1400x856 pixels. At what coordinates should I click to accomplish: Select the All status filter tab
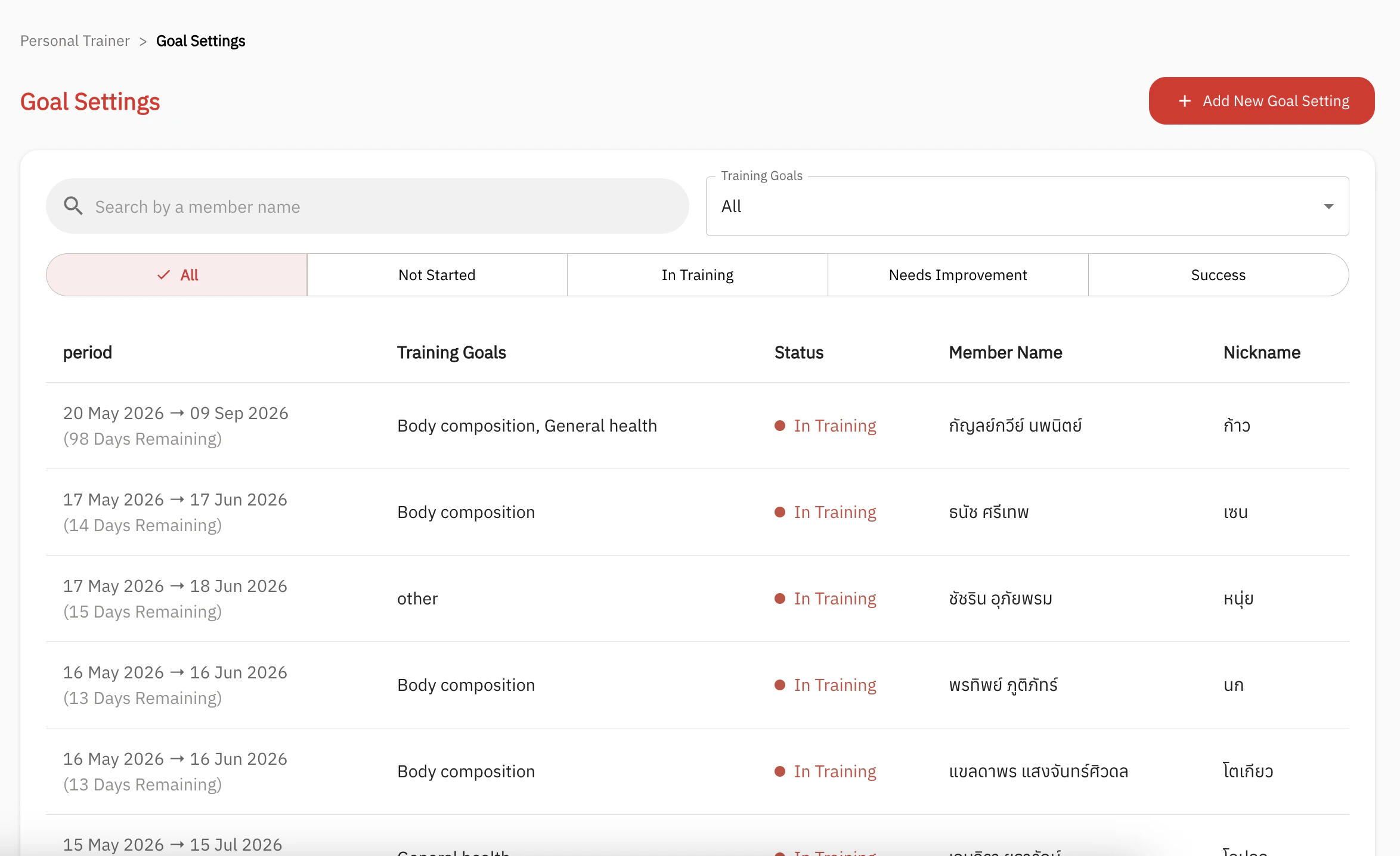176,275
